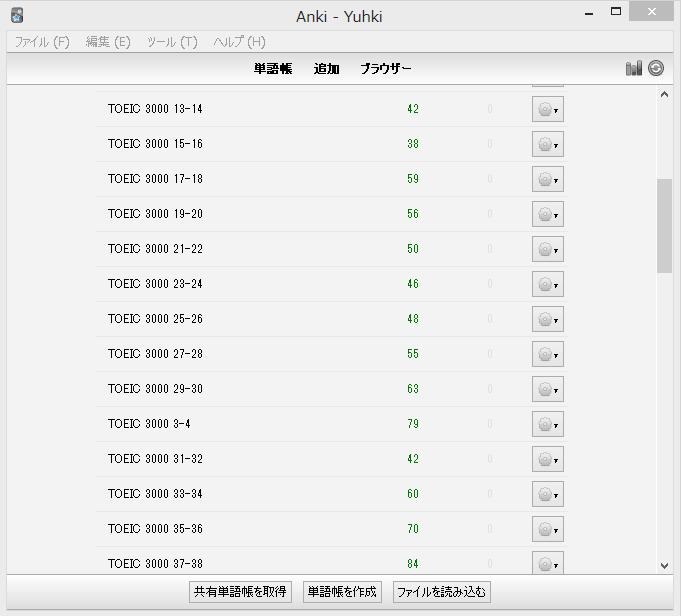
Task: Expand options dropdown for TOEIC 3000 29-30
Action: point(556,390)
